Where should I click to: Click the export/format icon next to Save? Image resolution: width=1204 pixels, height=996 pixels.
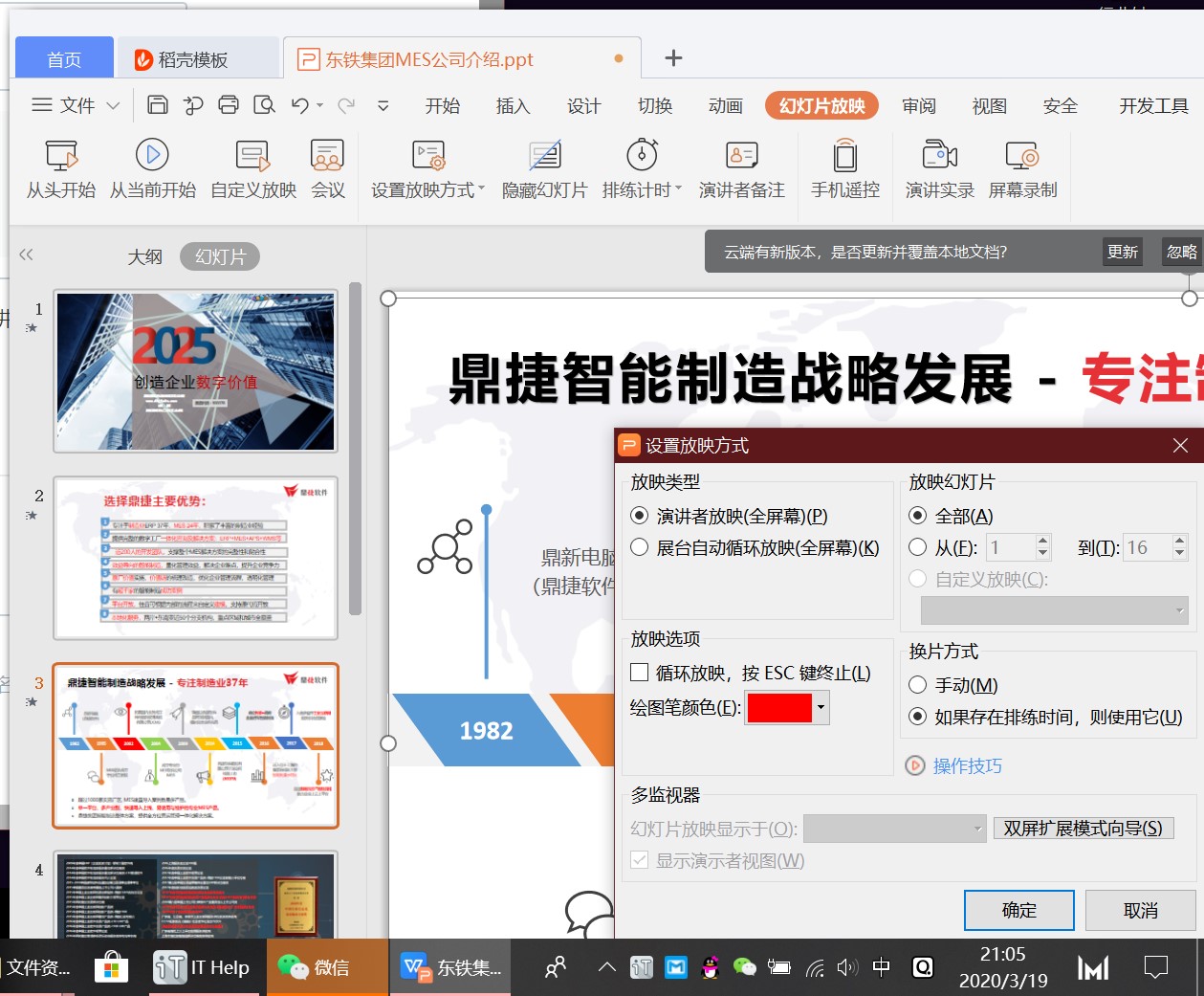[193, 105]
